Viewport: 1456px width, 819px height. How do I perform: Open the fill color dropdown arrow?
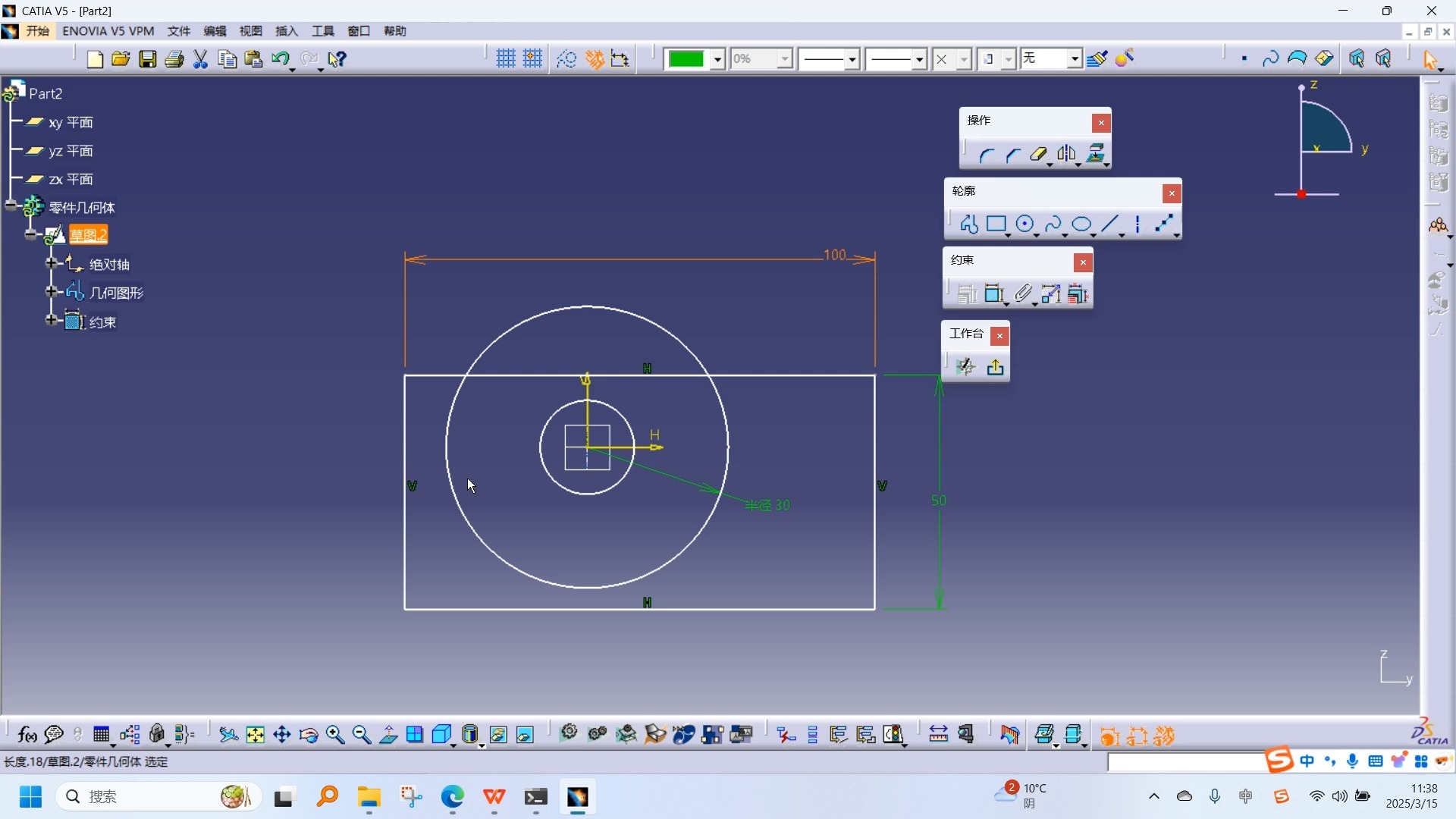717,59
